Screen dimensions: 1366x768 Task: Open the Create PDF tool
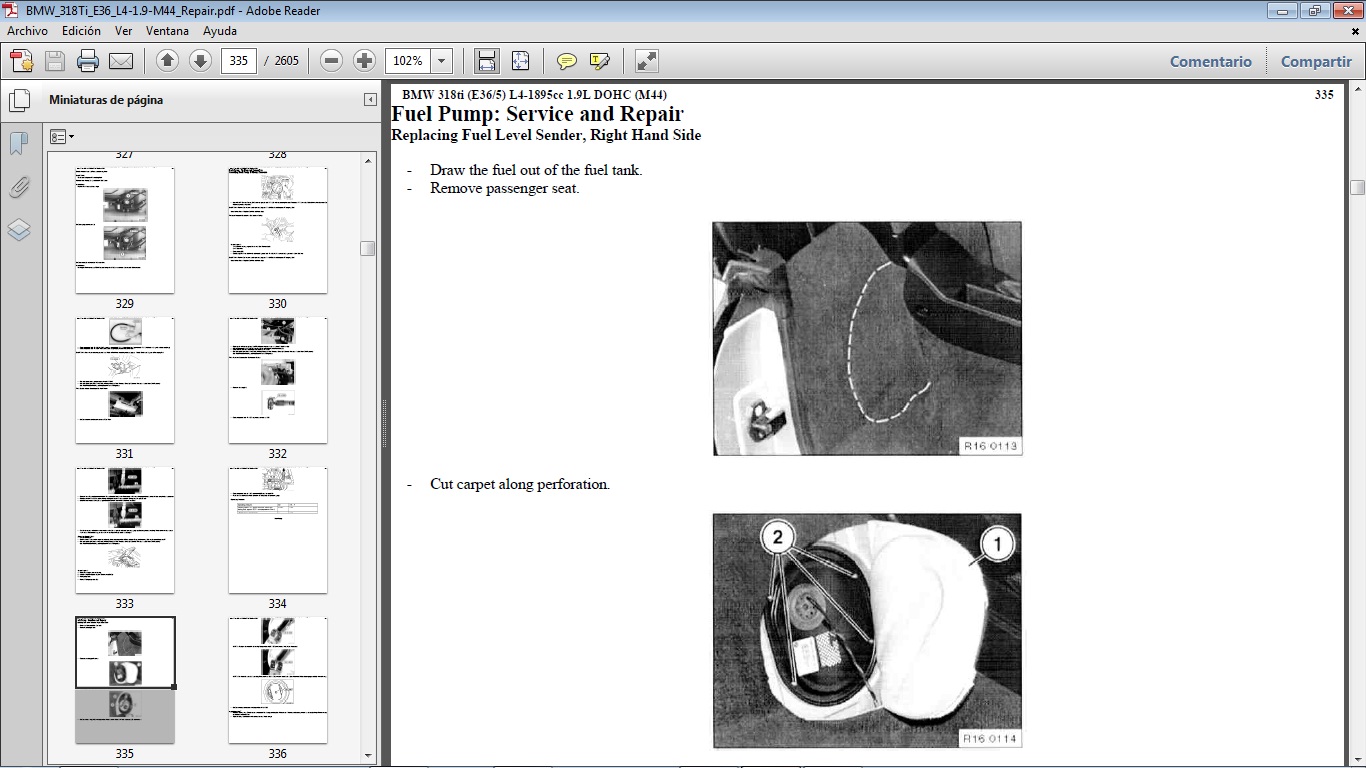coord(21,60)
